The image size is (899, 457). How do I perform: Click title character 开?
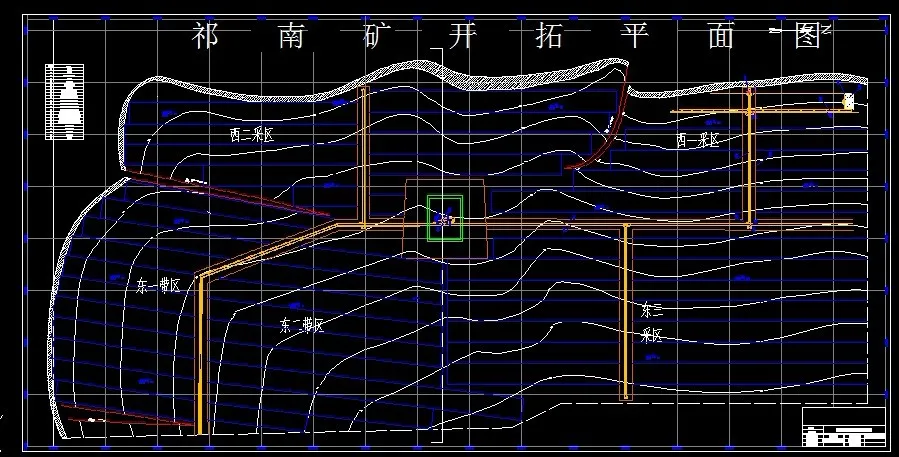[463, 37]
